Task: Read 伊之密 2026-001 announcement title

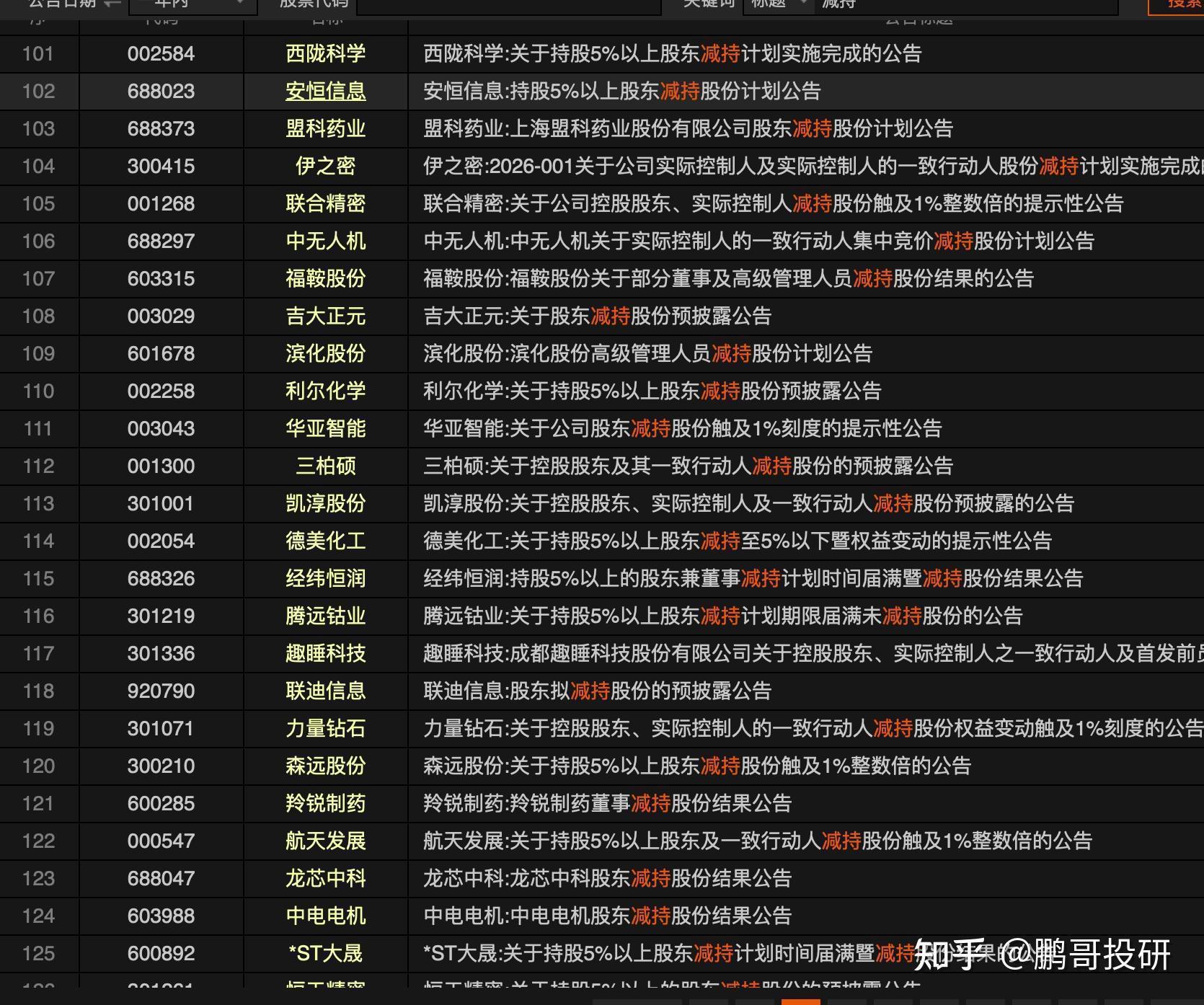Action: (814, 167)
